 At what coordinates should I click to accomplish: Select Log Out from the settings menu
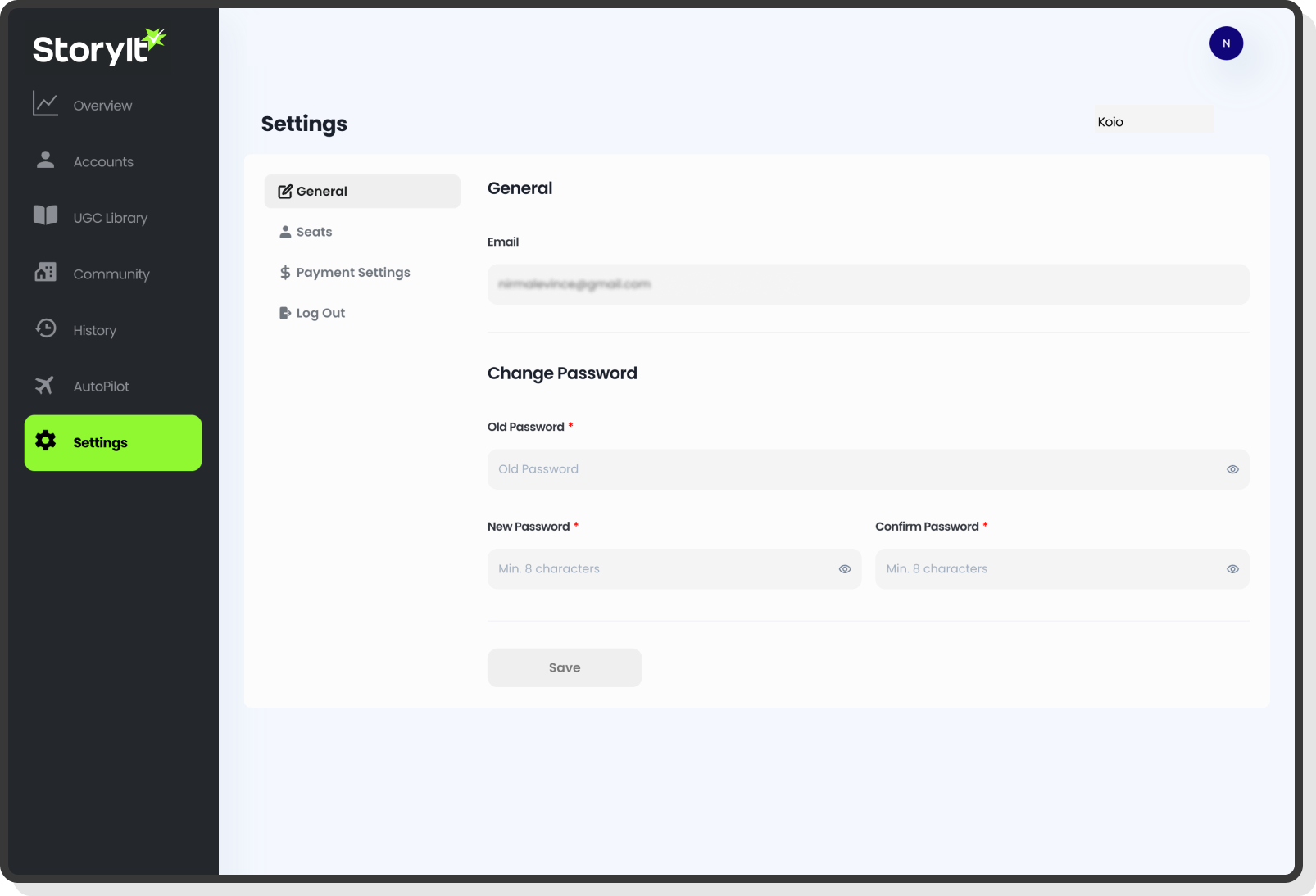click(x=320, y=312)
